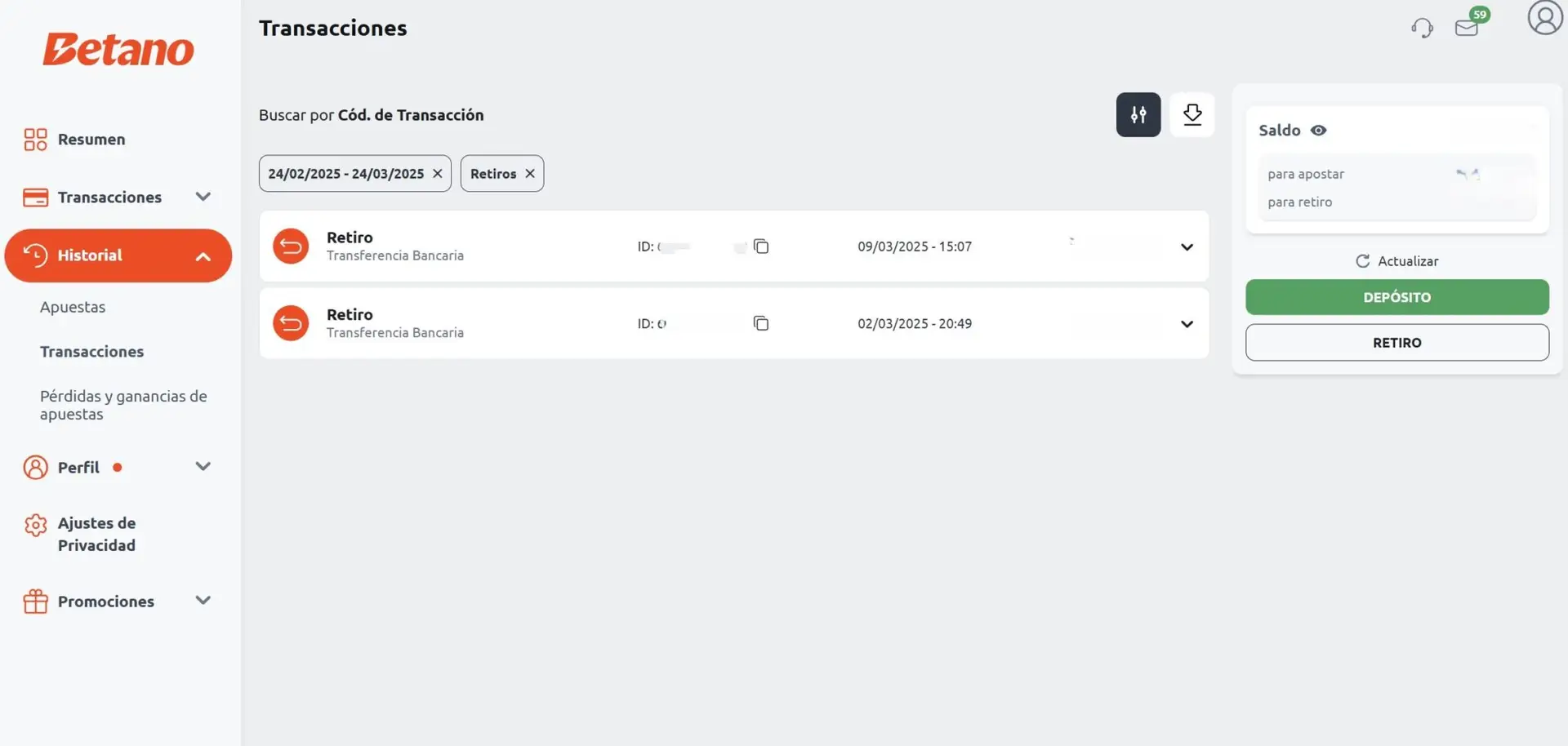Click the Betano logo

118,50
